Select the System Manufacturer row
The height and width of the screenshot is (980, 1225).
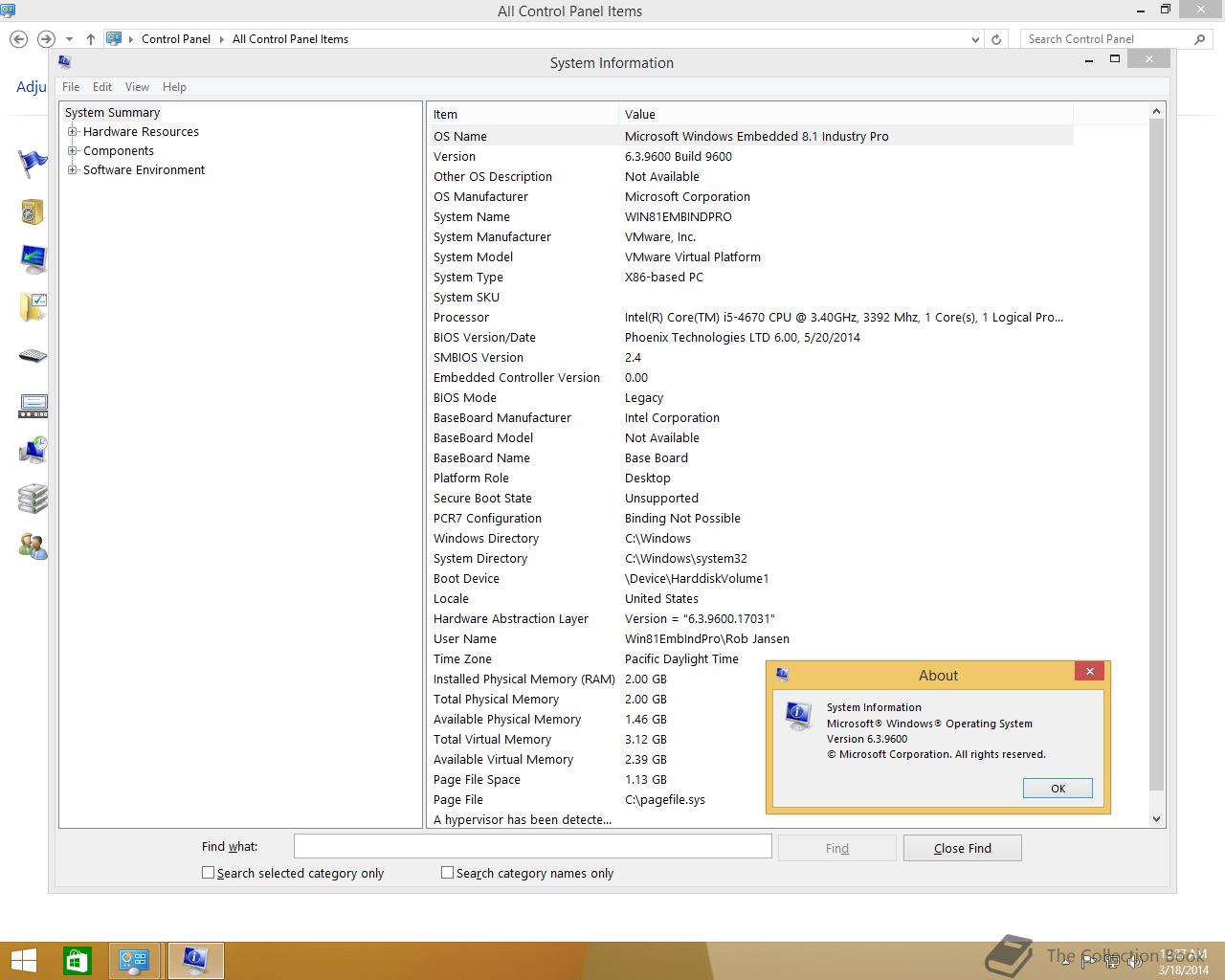[x=750, y=236]
